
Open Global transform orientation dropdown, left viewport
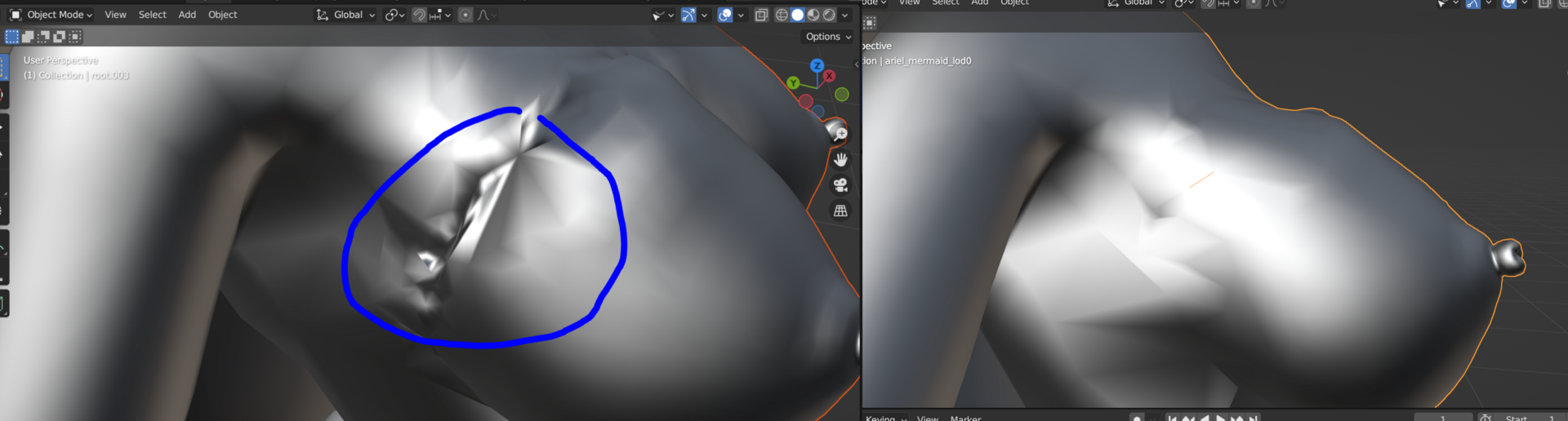tap(345, 15)
